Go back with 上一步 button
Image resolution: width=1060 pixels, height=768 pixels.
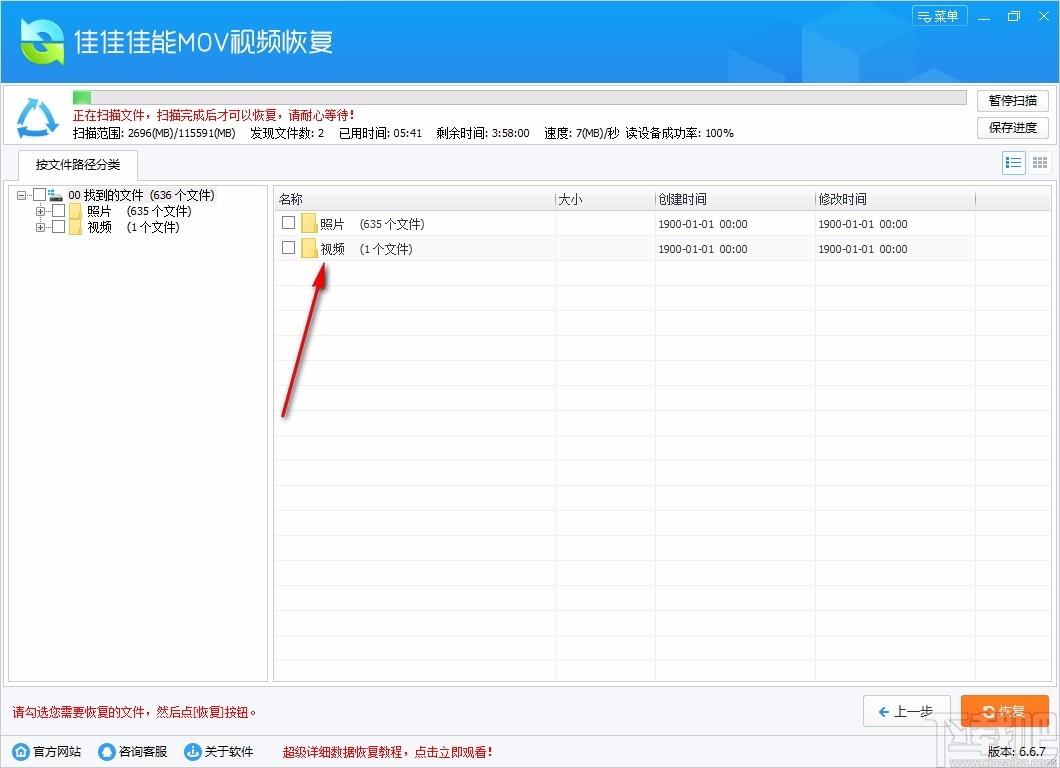(907, 711)
